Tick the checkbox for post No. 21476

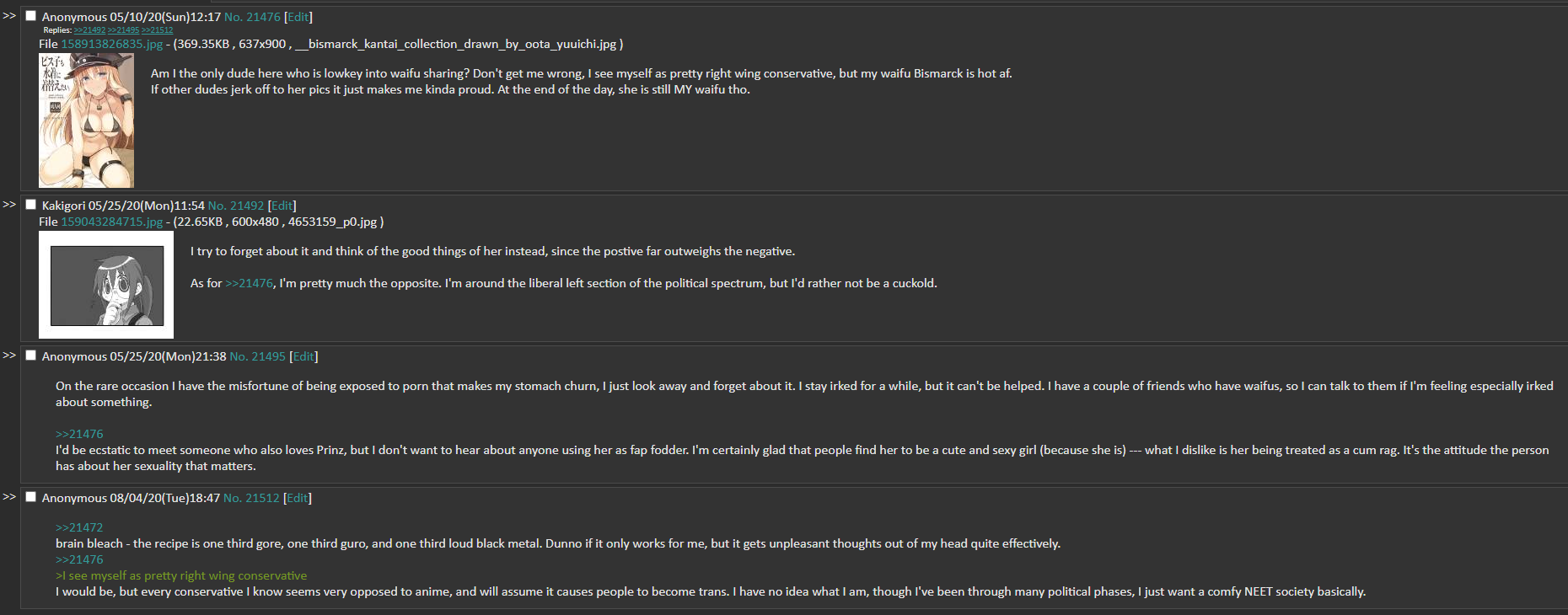pos(31,16)
